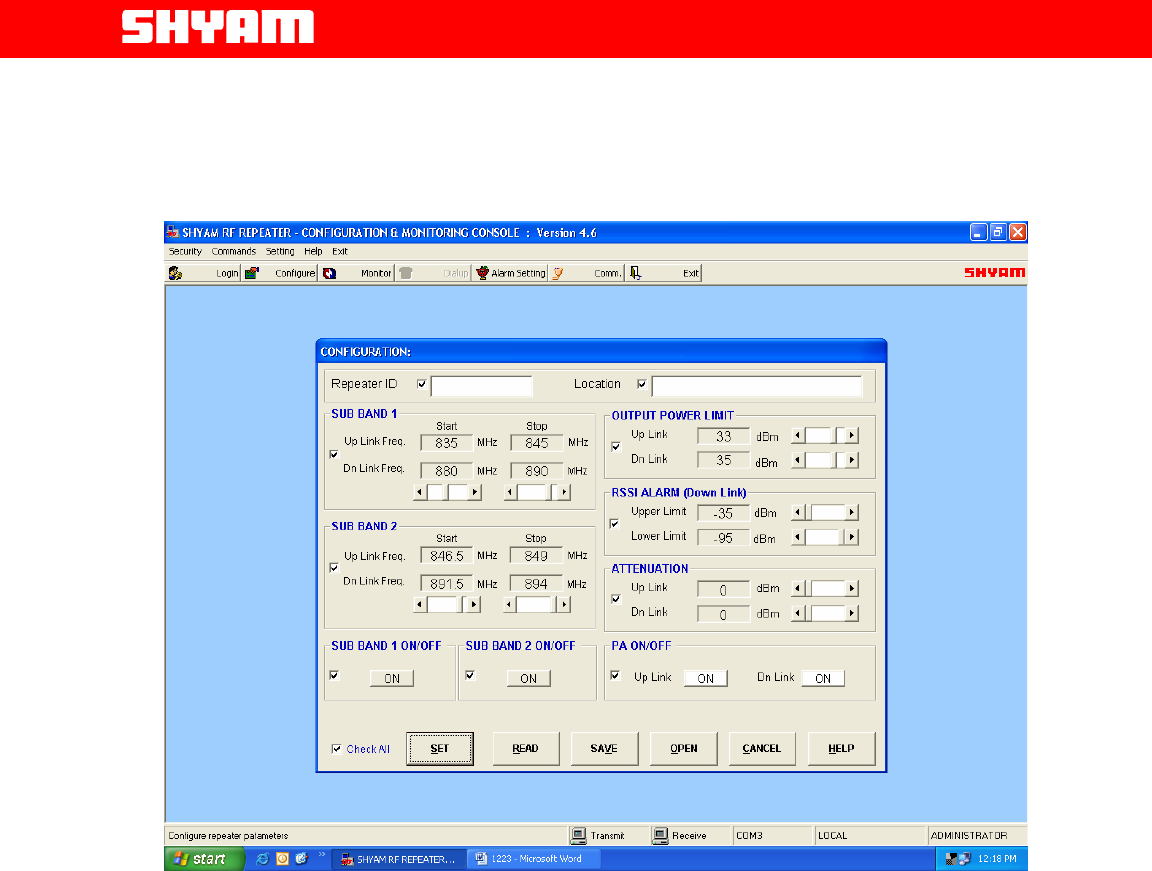Click the READ button
The image size is (1152, 871).
coord(525,748)
